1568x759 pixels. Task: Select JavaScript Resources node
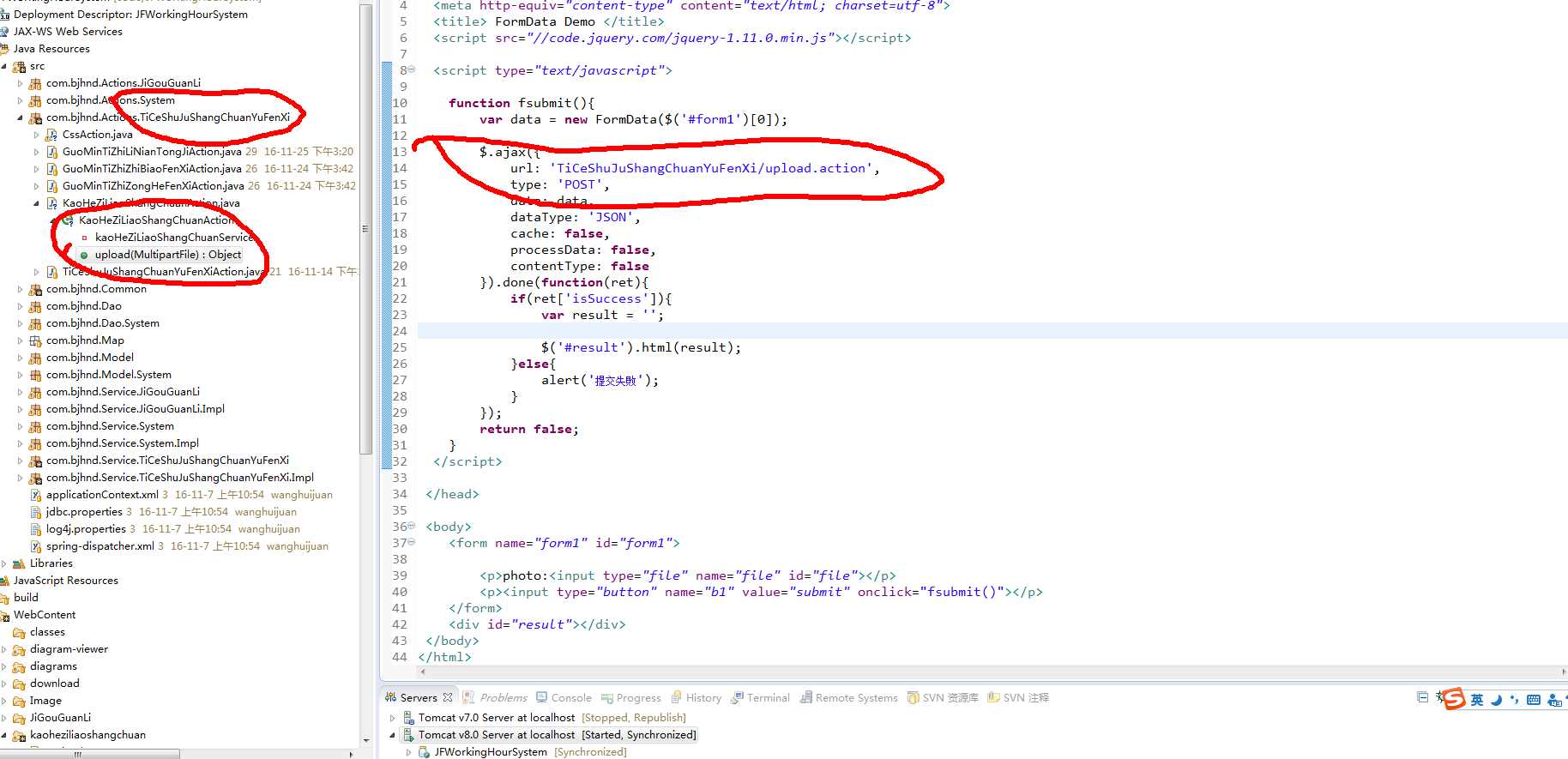[x=66, y=581]
